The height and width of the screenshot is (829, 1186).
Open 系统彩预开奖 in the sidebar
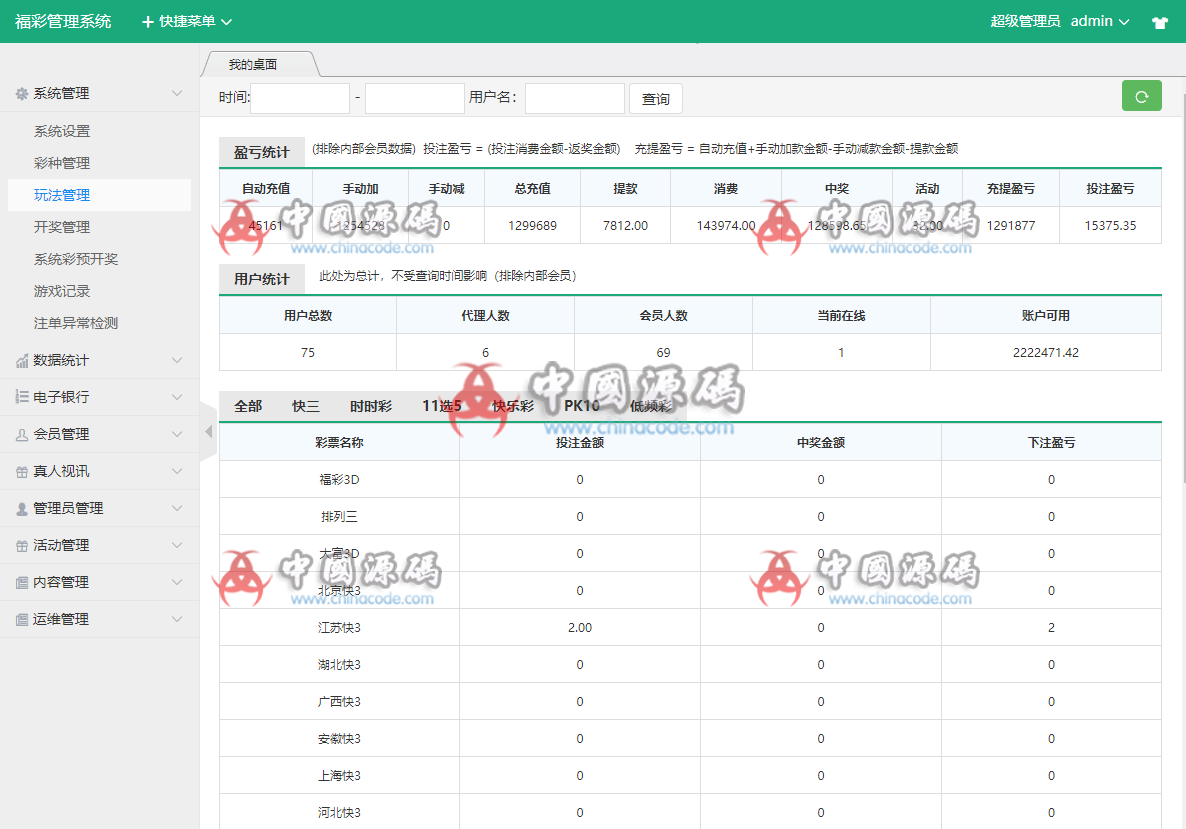coord(76,259)
